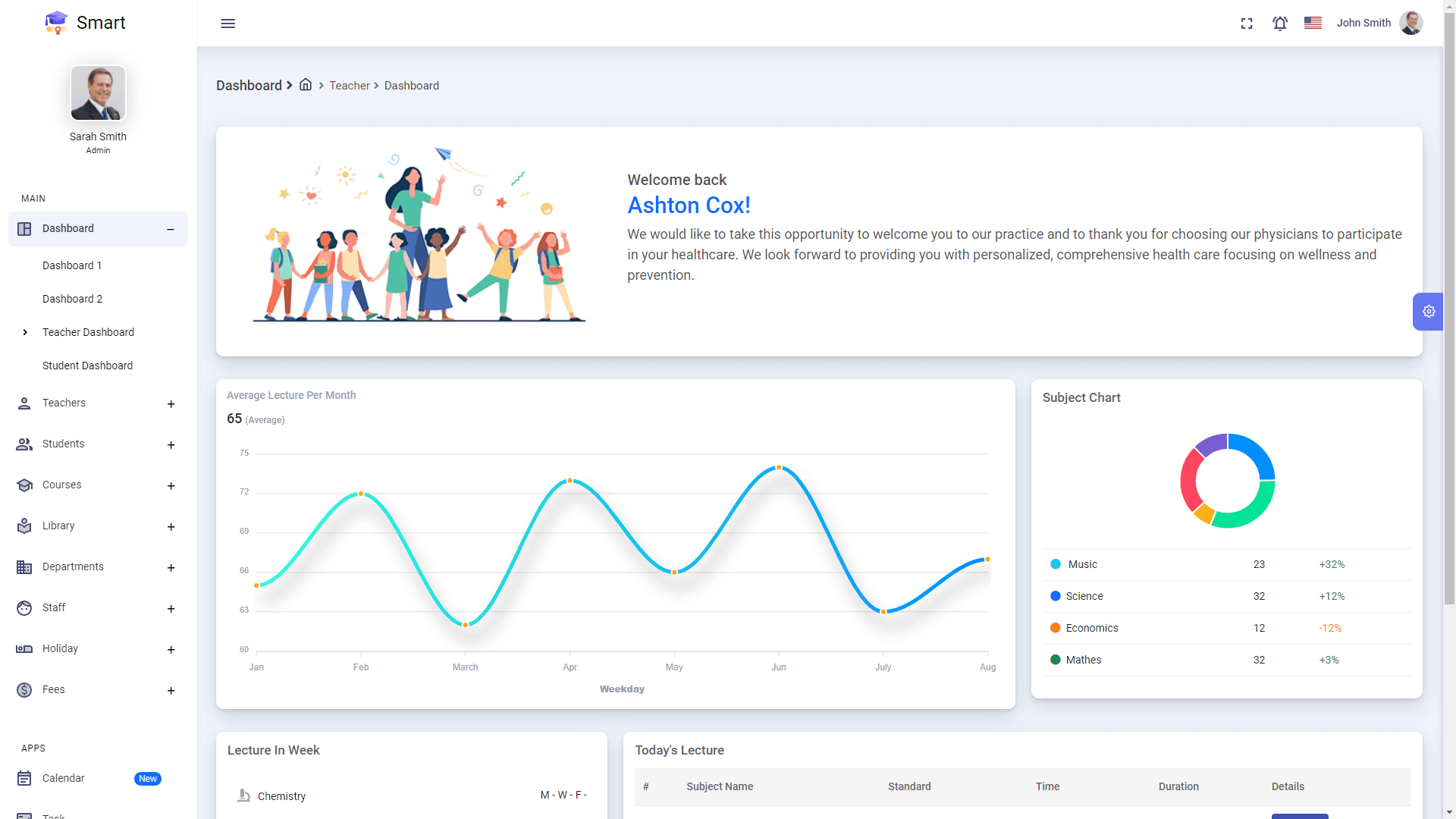Switch to the Teacher Dashboard menu item
This screenshot has height=819, width=1456.
click(88, 332)
